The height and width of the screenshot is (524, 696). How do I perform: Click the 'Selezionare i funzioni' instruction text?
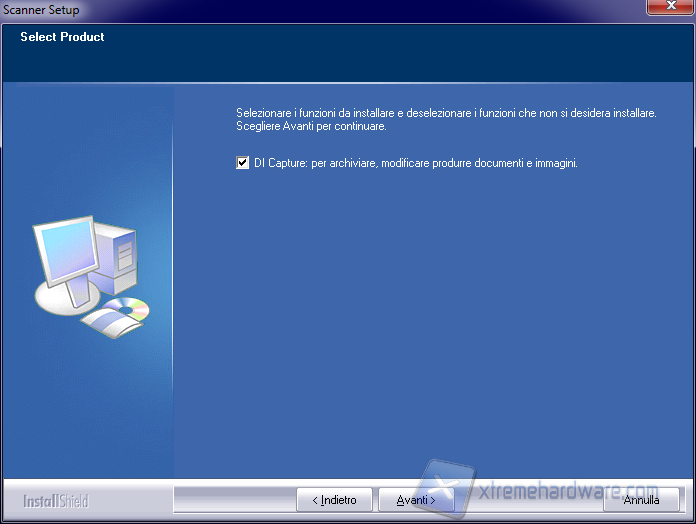tap(446, 113)
